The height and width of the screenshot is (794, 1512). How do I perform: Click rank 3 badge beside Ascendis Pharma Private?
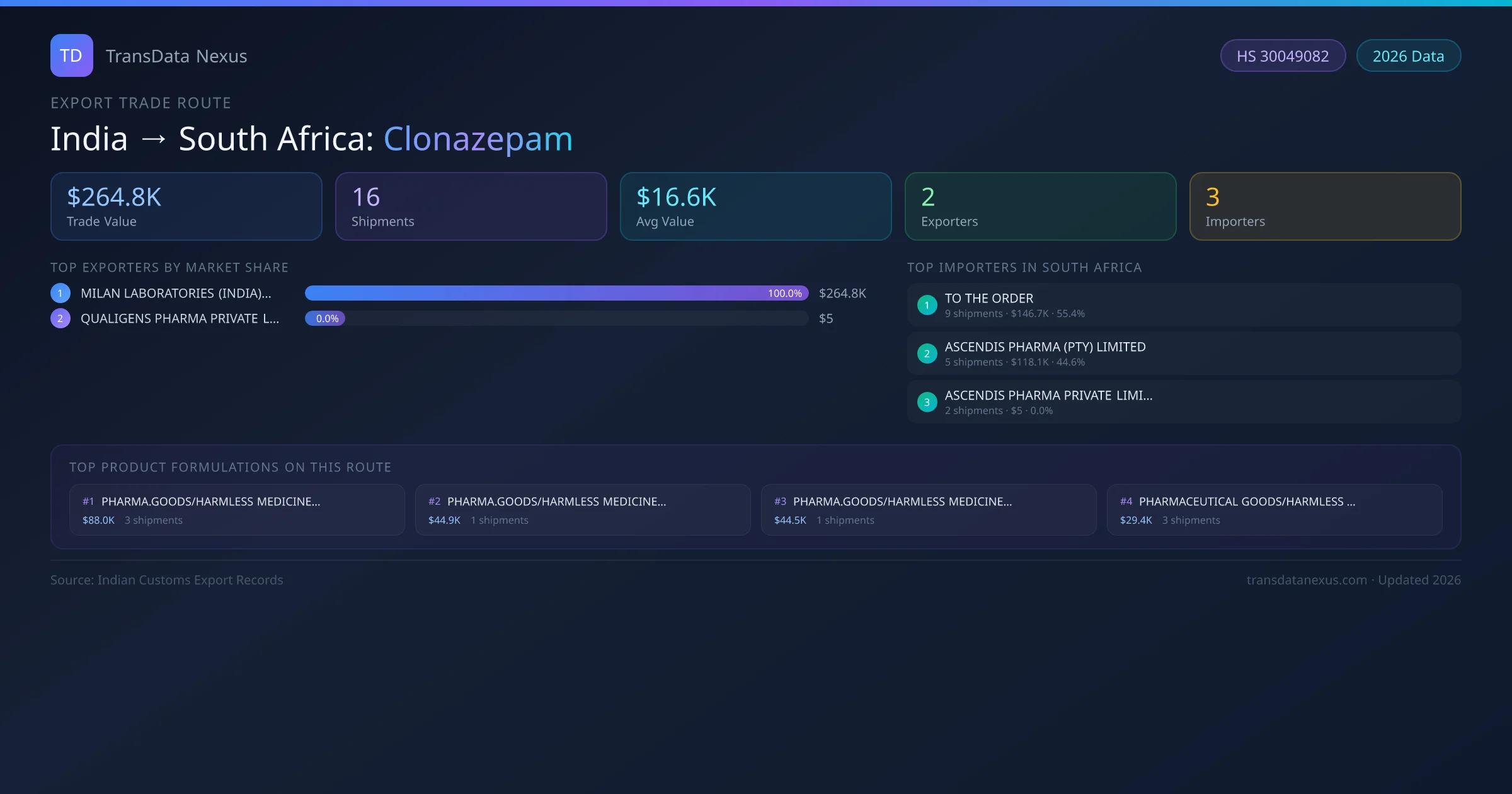(x=927, y=402)
